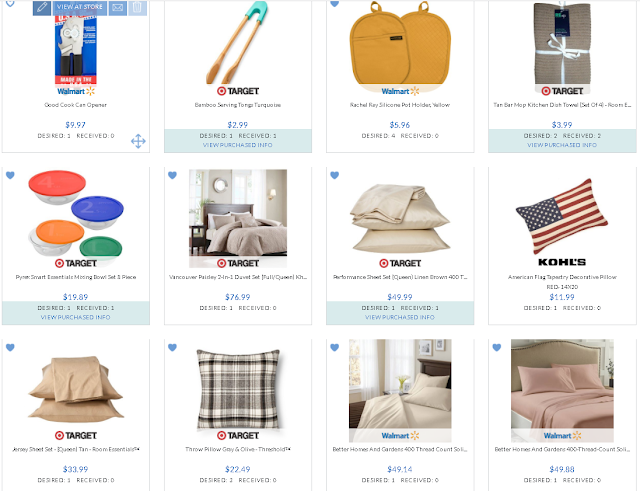The height and width of the screenshot is (491, 640).
Task: Click Rachel Ray Silicone Pot Holder title
Action: [400, 105]
